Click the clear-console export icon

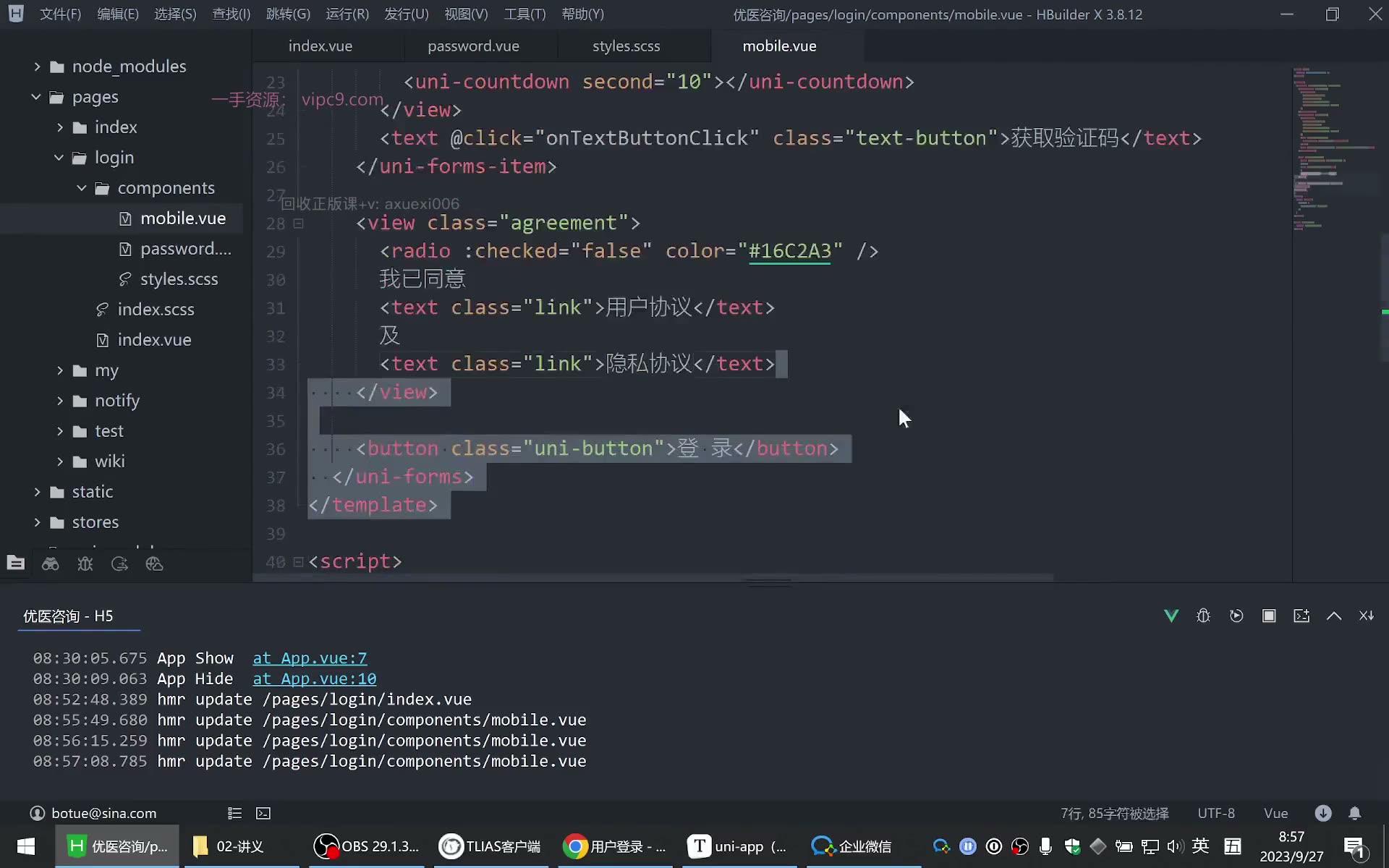pyautogui.click(x=1301, y=616)
